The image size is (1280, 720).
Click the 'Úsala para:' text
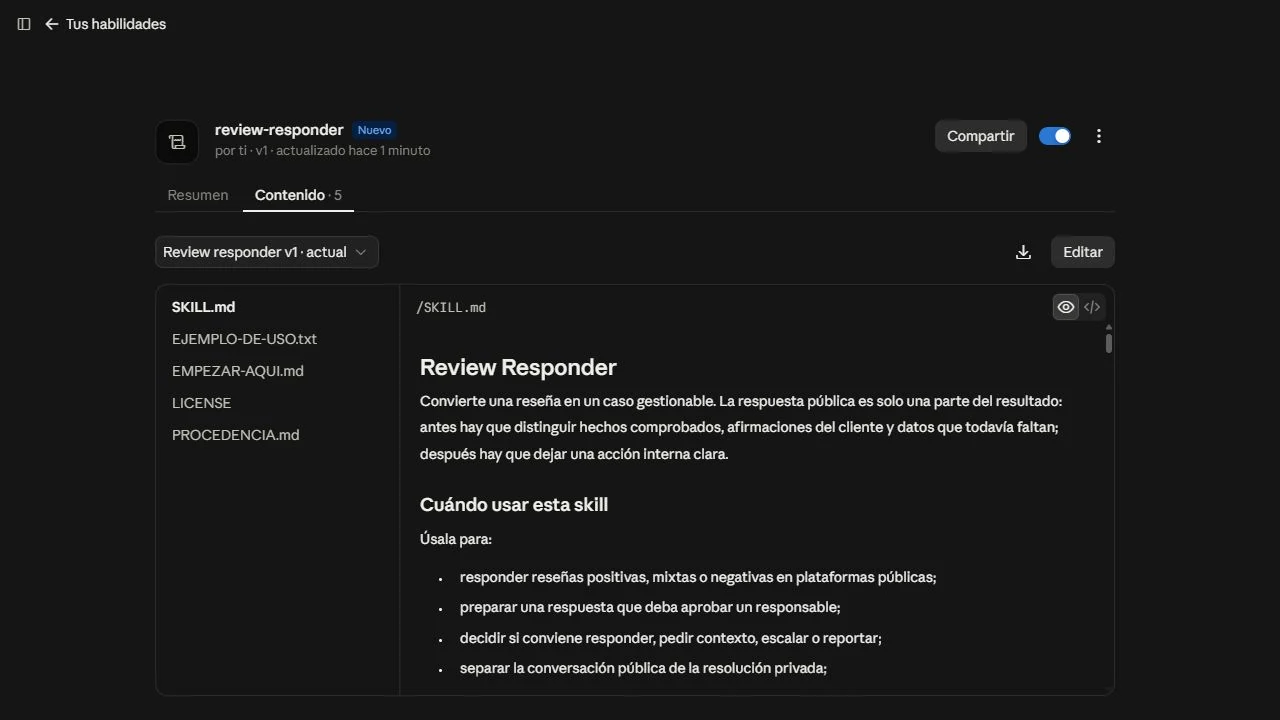point(456,539)
